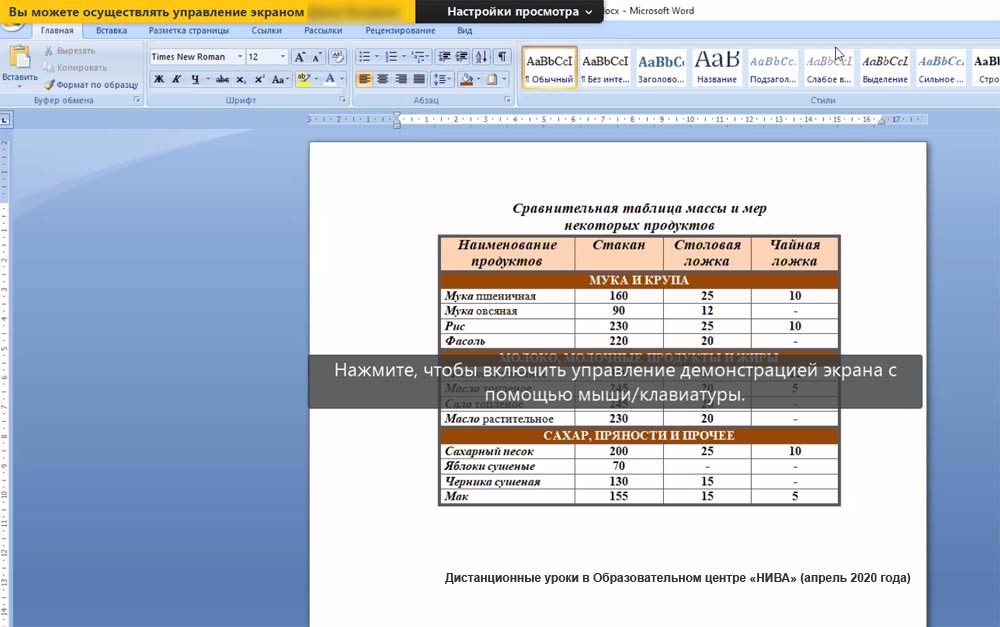Image resolution: width=1000 pixels, height=627 pixels.
Task: Activate Format Painter (Формат по образцу)
Action: pyautogui.click(x=91, y=84)
